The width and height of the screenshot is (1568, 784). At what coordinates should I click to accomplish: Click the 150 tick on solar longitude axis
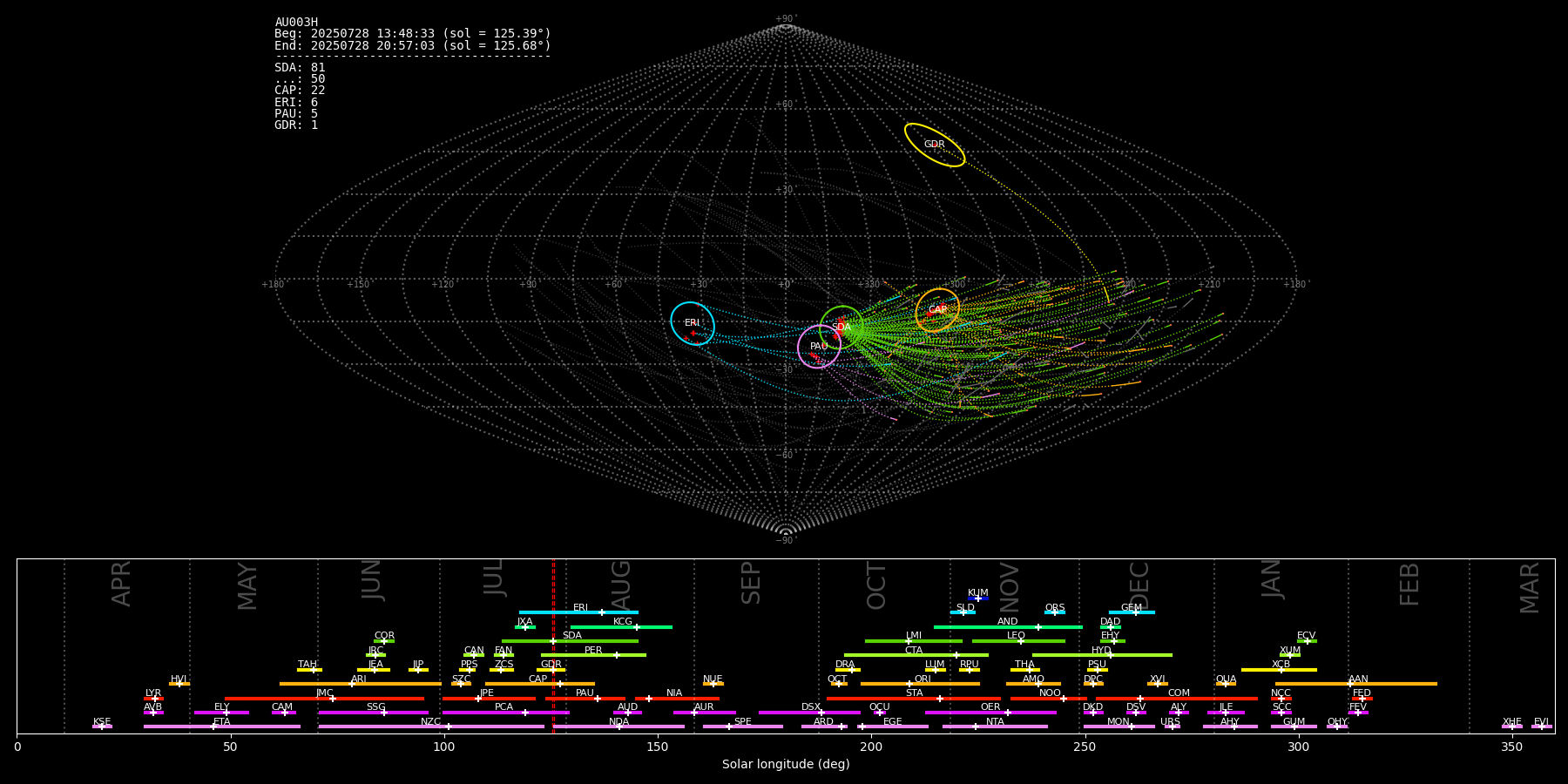[x=658, y=747]
